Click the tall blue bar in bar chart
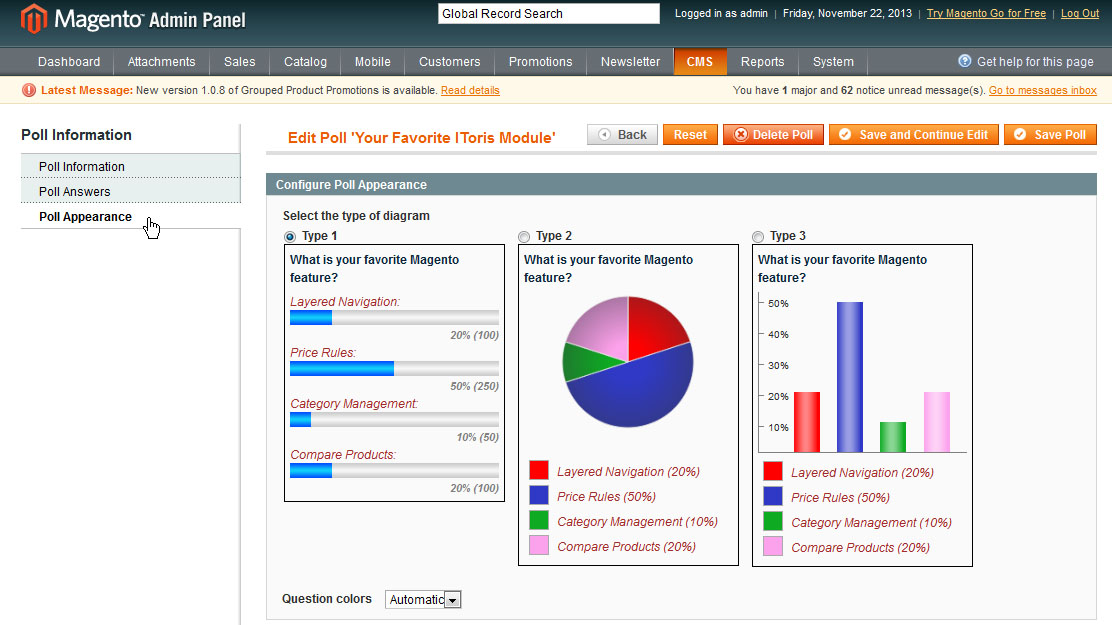 pyautogui.click(x=850, y=377)
